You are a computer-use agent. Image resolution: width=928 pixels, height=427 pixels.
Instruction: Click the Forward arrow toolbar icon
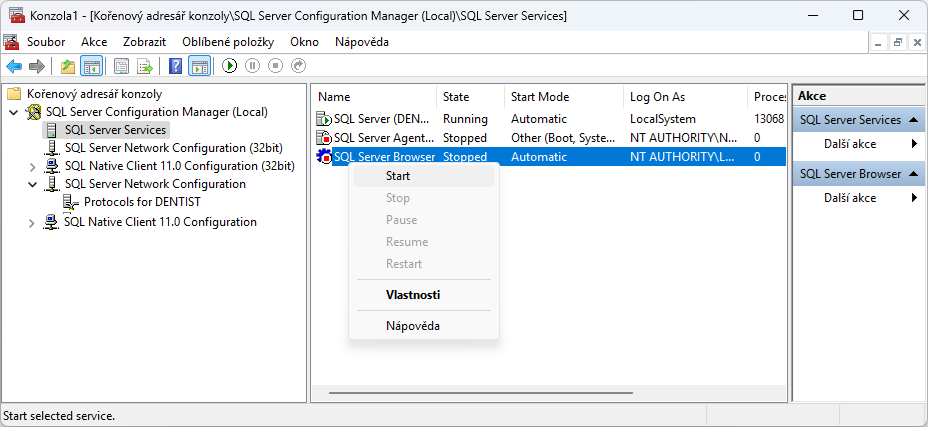tap(37, 66)
